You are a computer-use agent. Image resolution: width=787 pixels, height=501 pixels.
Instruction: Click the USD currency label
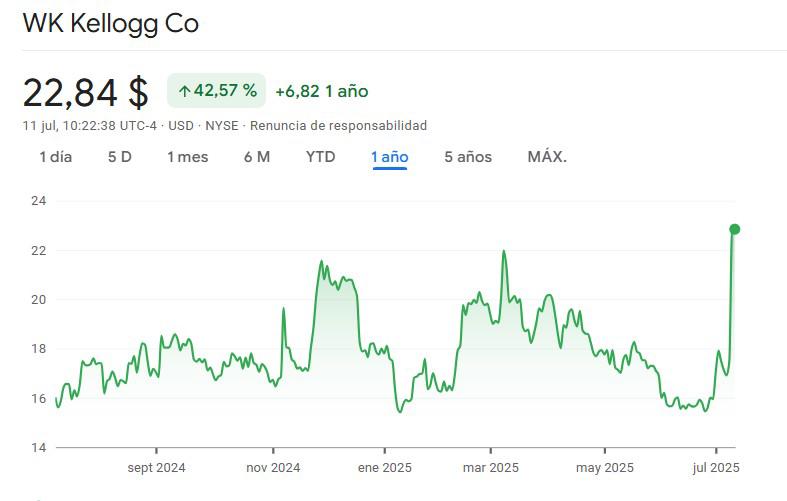(x=181, y=126)
